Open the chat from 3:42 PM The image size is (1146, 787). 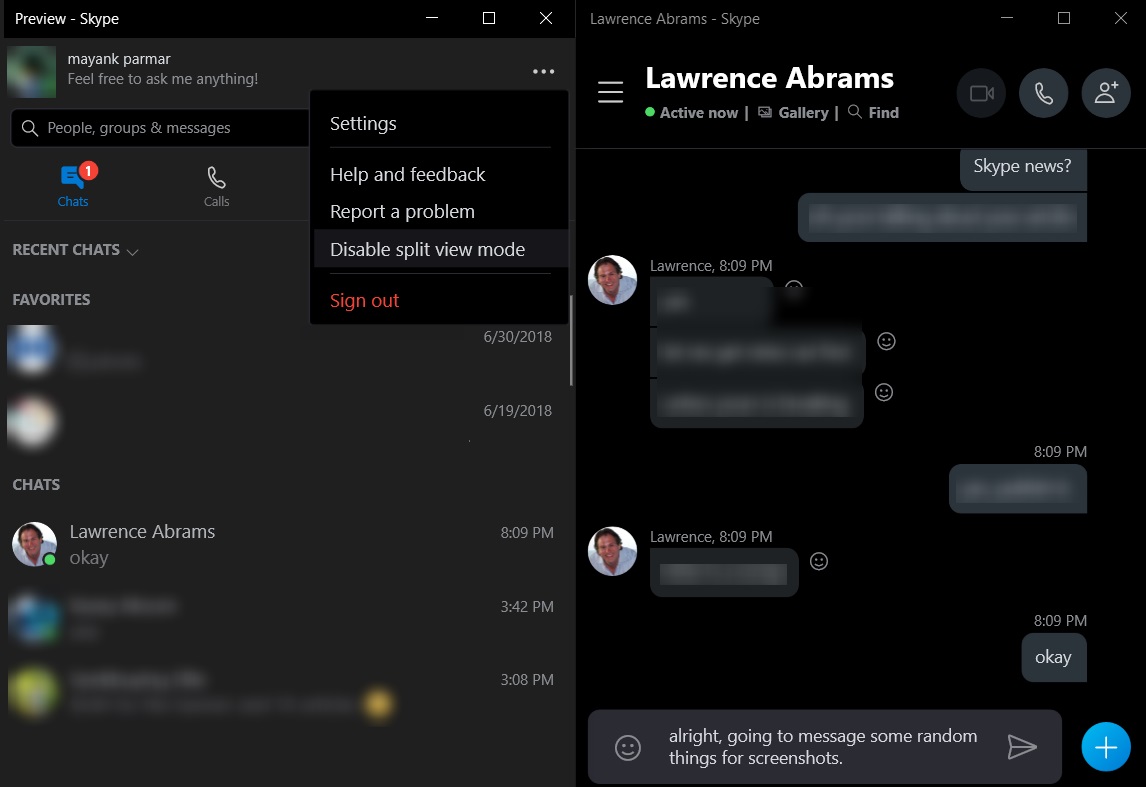coord(285,618)
